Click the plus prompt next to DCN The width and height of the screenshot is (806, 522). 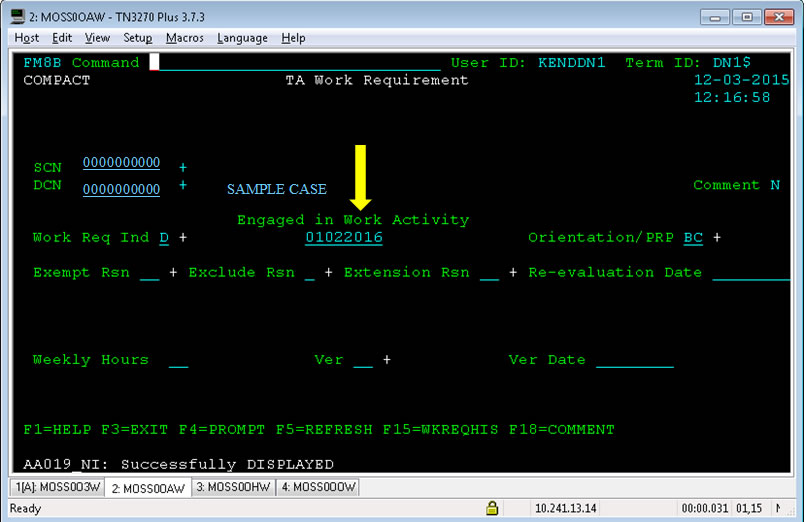[x=183, y=185]
